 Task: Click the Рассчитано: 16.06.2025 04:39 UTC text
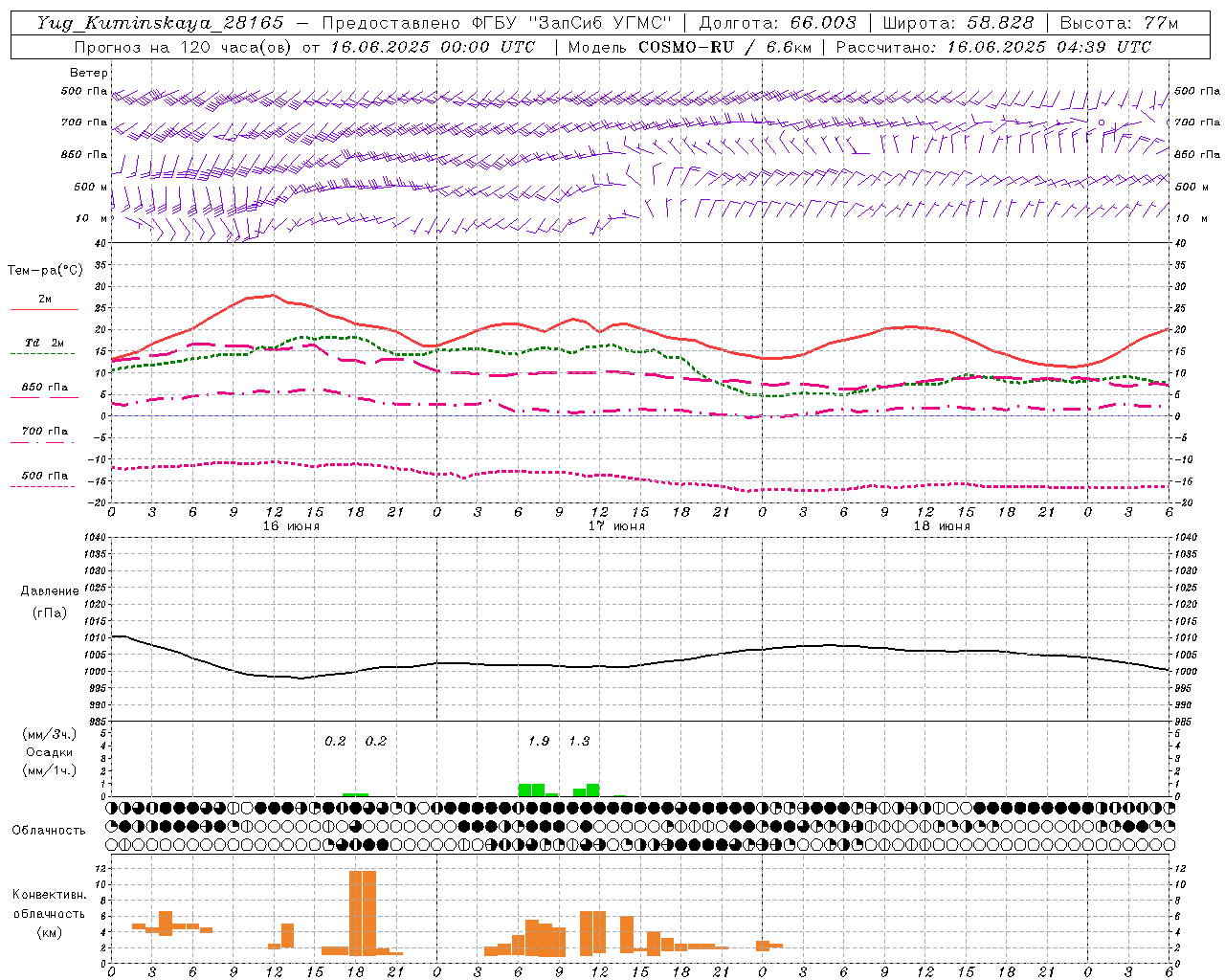click(x=993, y=47)
